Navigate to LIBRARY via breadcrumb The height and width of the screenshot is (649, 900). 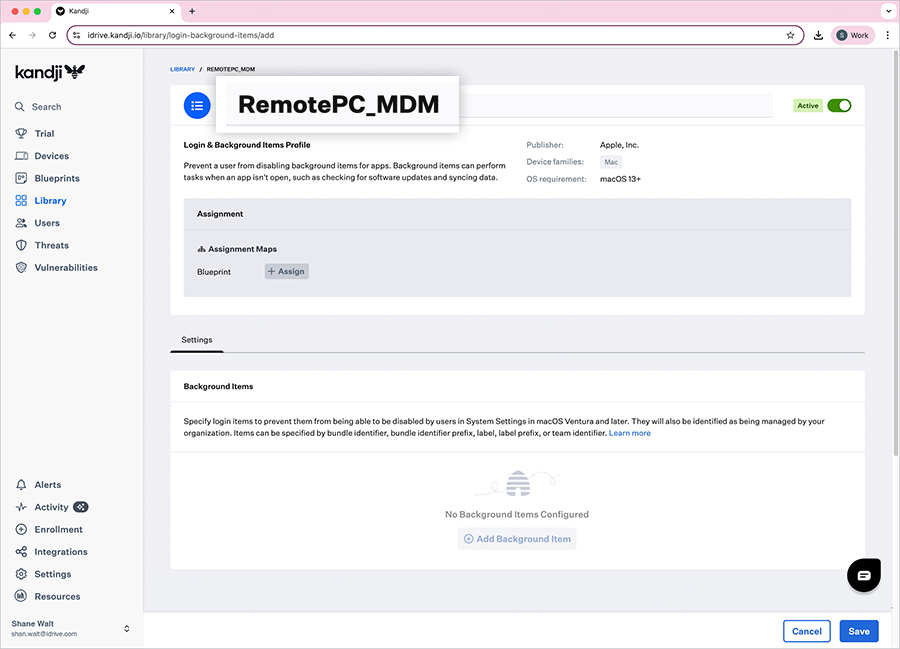pos(182,69)
